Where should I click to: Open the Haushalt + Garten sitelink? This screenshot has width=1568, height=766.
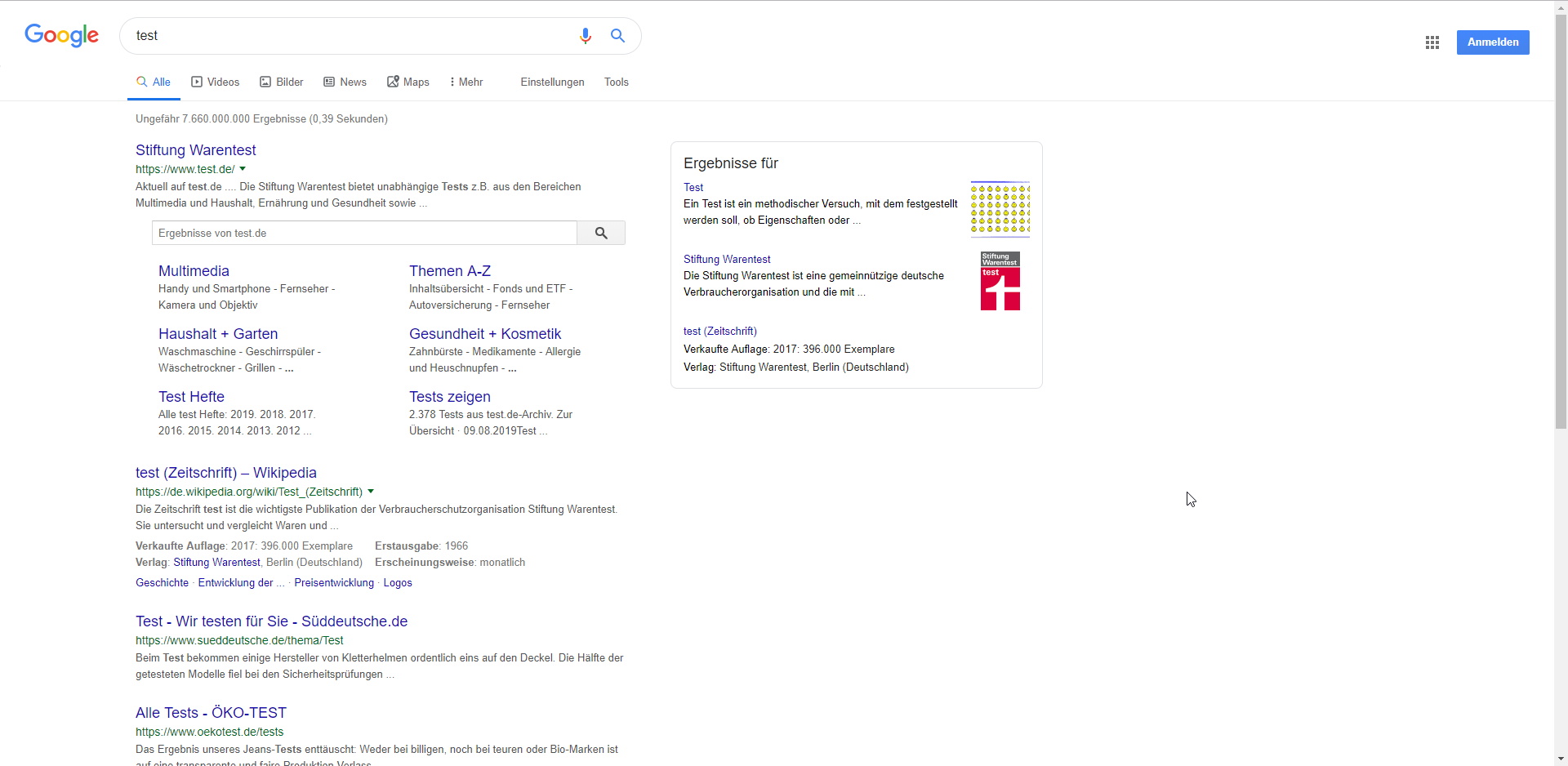[x=218, y=334]
